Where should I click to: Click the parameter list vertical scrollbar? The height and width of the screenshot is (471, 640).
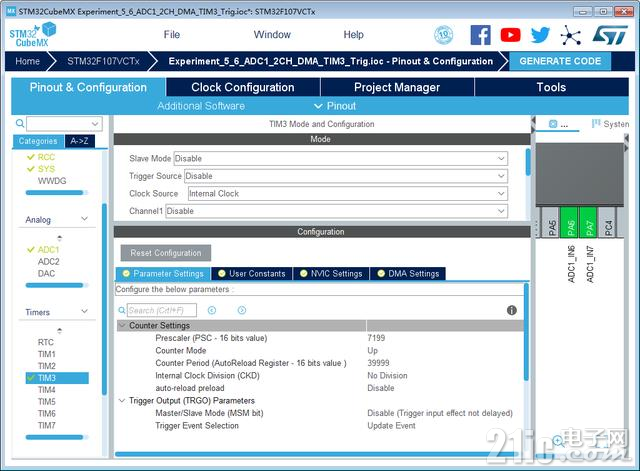tap(527, 331)
